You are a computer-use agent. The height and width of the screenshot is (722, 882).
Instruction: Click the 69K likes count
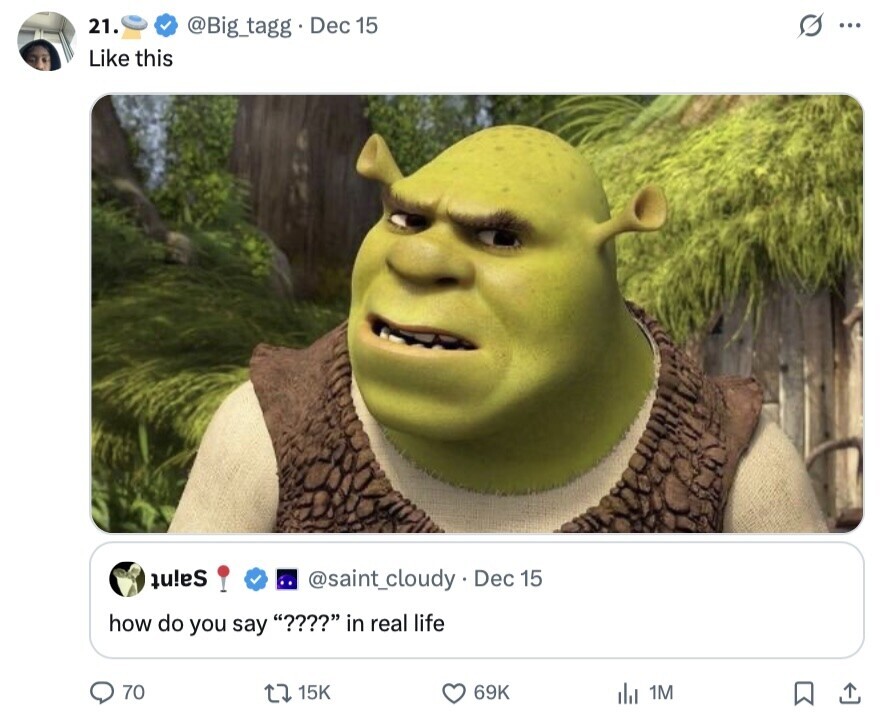(x=491, y=693)
